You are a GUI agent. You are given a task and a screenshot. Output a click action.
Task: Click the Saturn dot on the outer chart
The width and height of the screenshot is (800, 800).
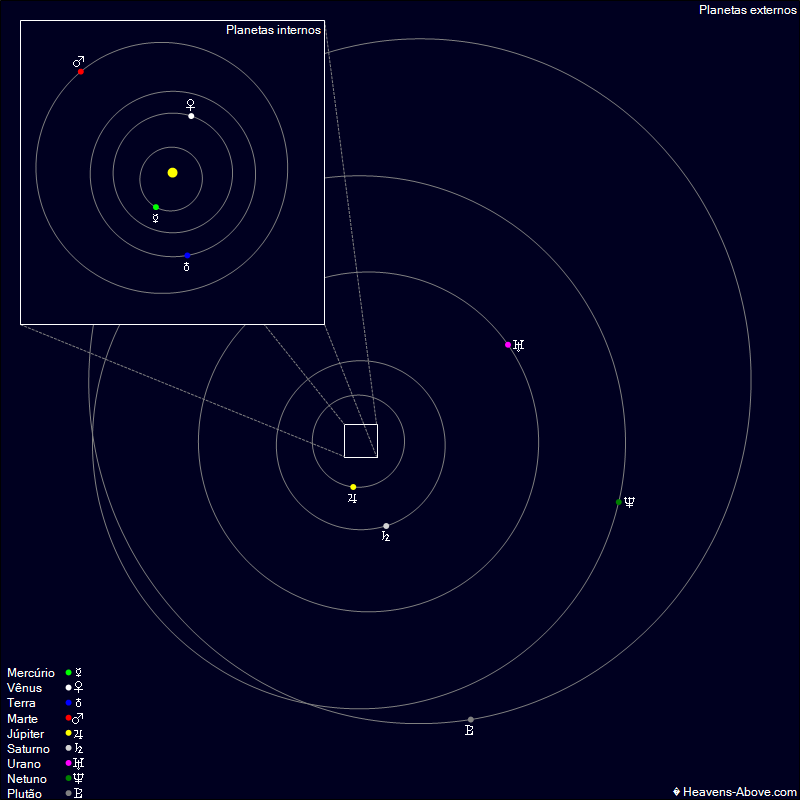(386, 526)
